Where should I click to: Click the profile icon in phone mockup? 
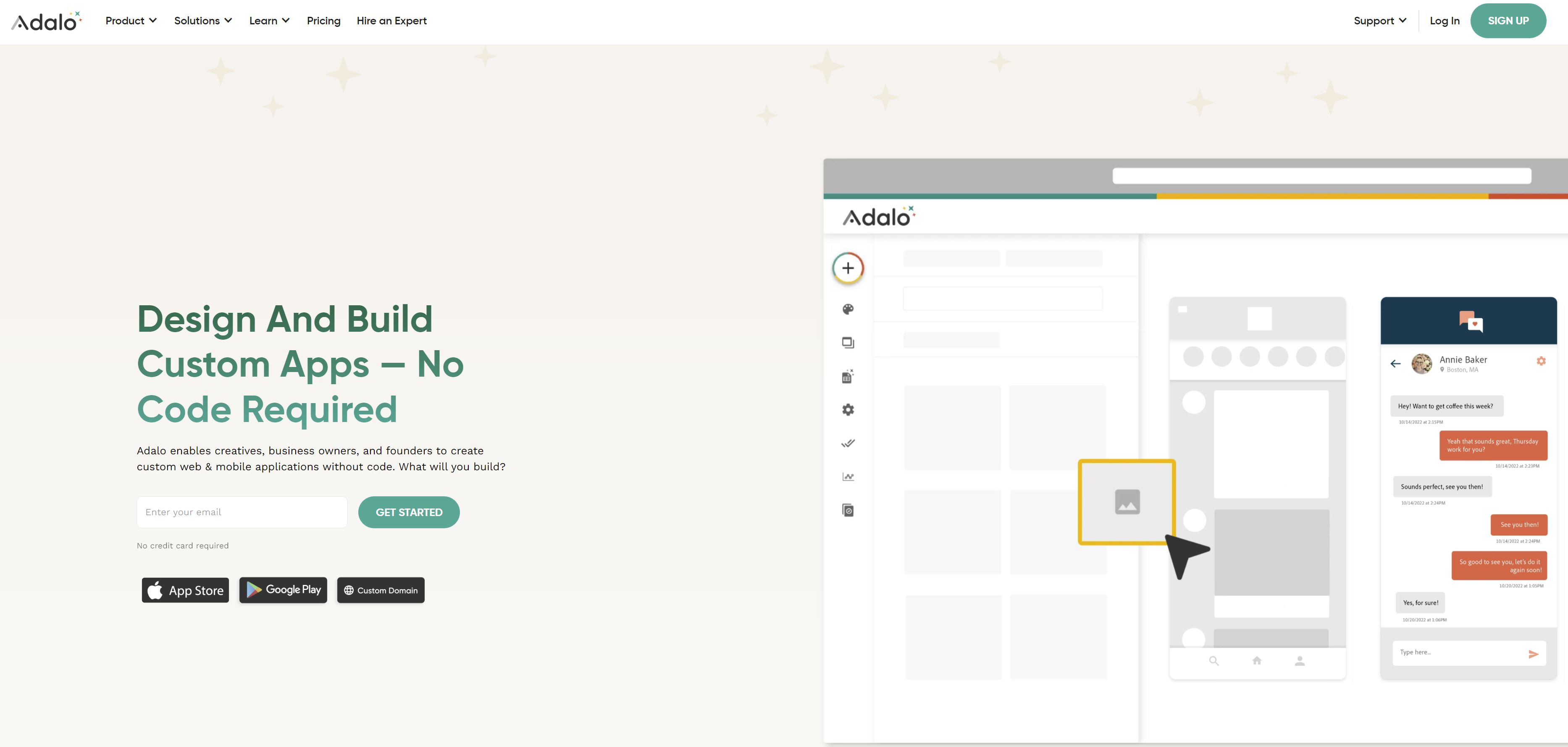(x=1300, y=661)
